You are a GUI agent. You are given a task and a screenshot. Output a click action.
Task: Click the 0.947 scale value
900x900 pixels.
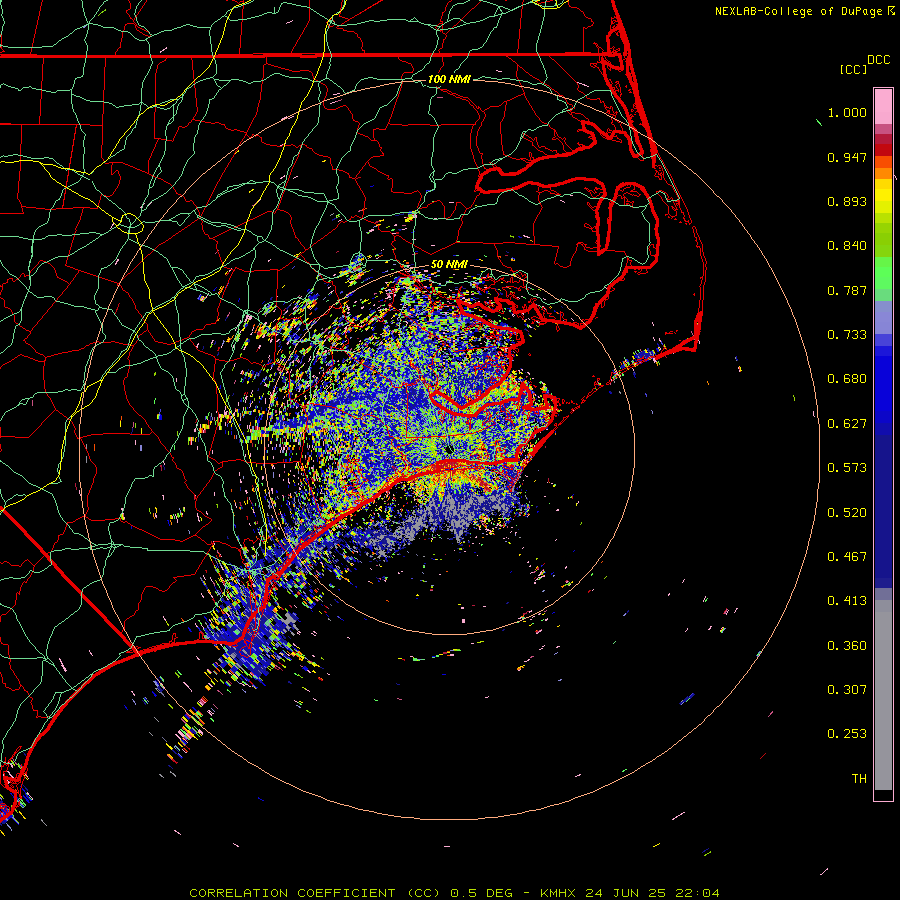click(x=847, y=157)
